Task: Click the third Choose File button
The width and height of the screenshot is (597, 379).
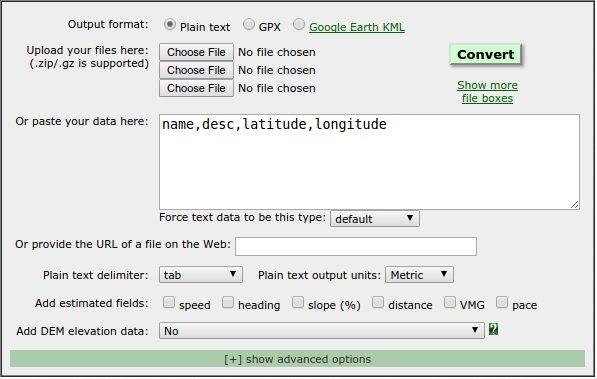Action: (x=196, y=88)
